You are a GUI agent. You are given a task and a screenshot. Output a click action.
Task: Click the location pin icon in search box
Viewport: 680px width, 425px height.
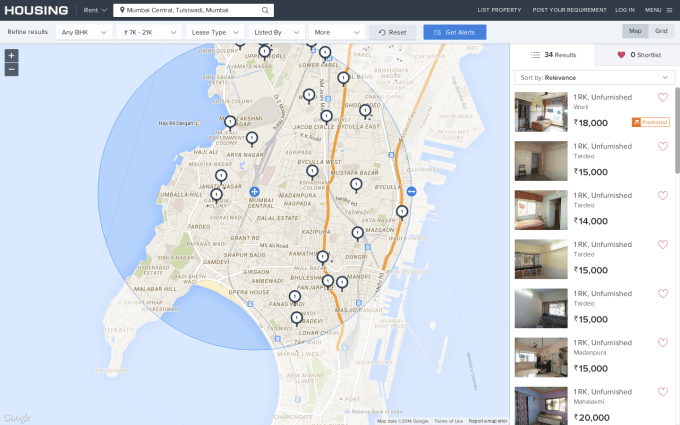(122, 10)
